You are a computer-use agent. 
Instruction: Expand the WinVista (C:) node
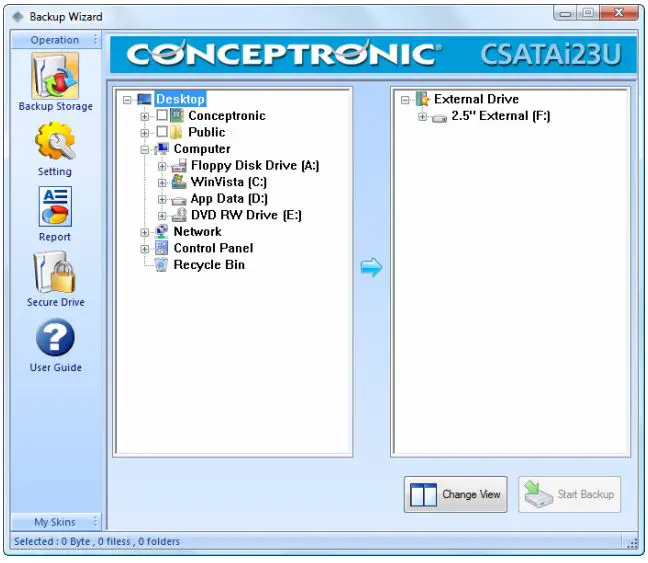click(x=162, y=183)
